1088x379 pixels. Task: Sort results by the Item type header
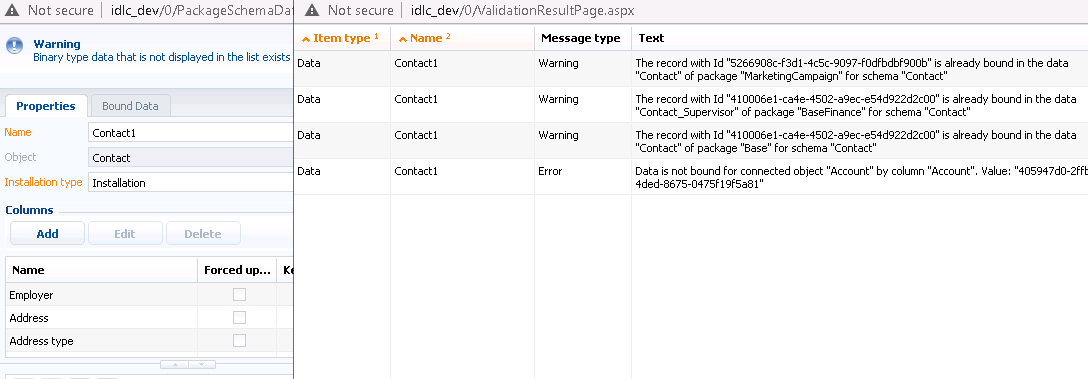342,38
